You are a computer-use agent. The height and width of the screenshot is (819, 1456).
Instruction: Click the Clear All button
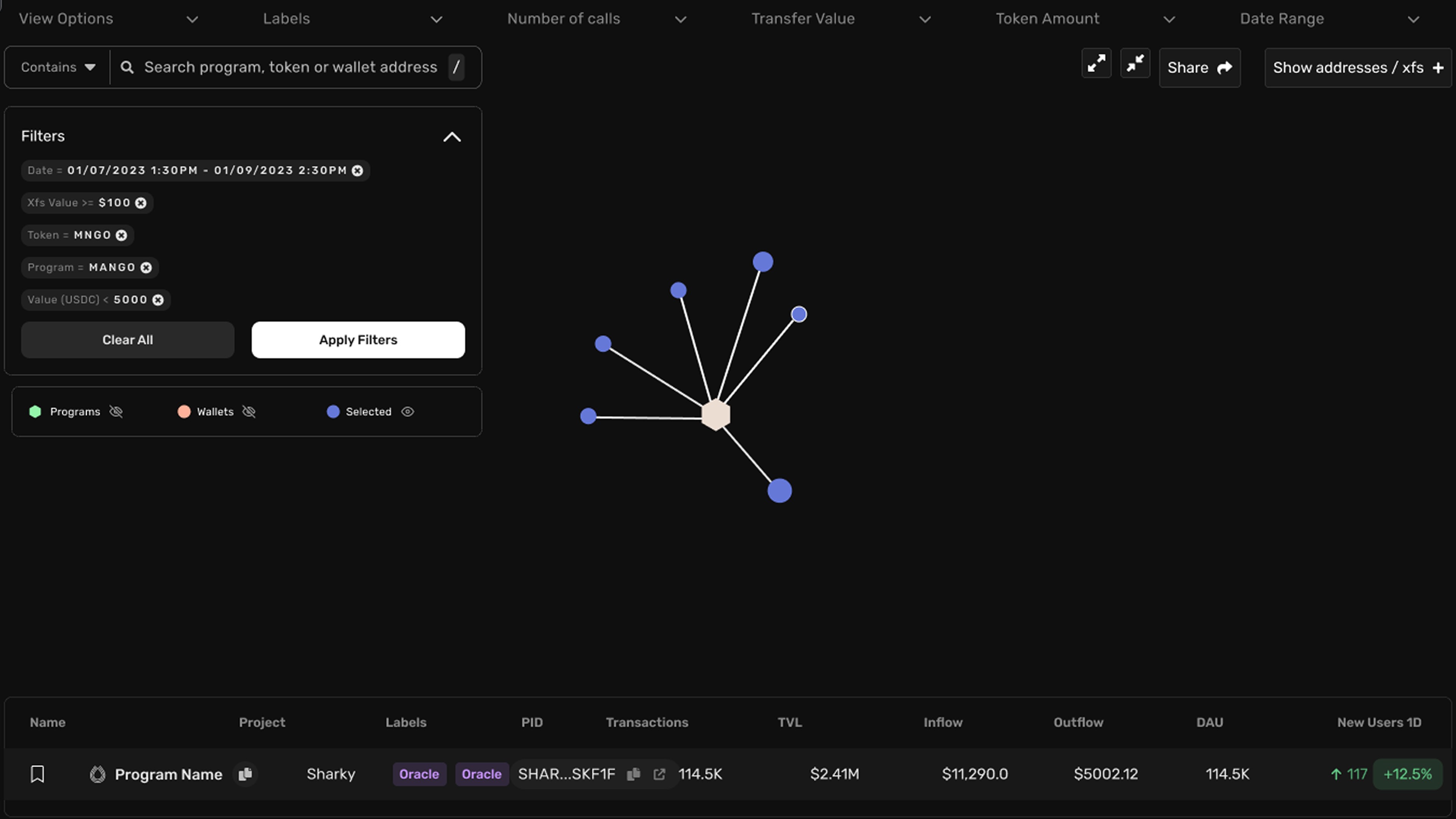click(128, 340)
